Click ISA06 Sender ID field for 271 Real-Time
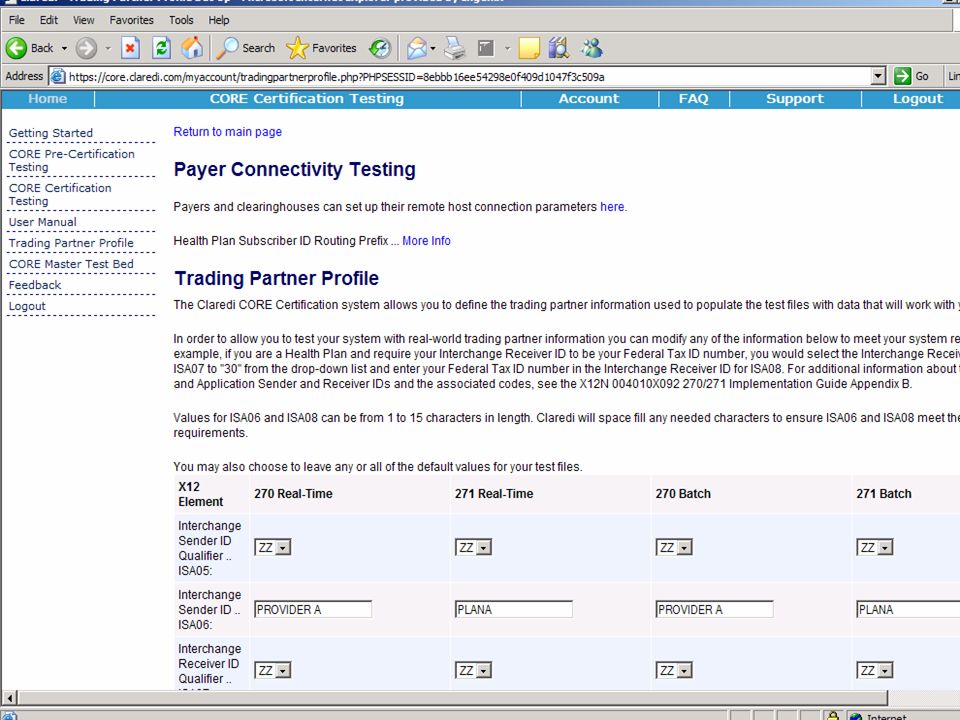This screenshot has height=720, width=960. point(514,609)
